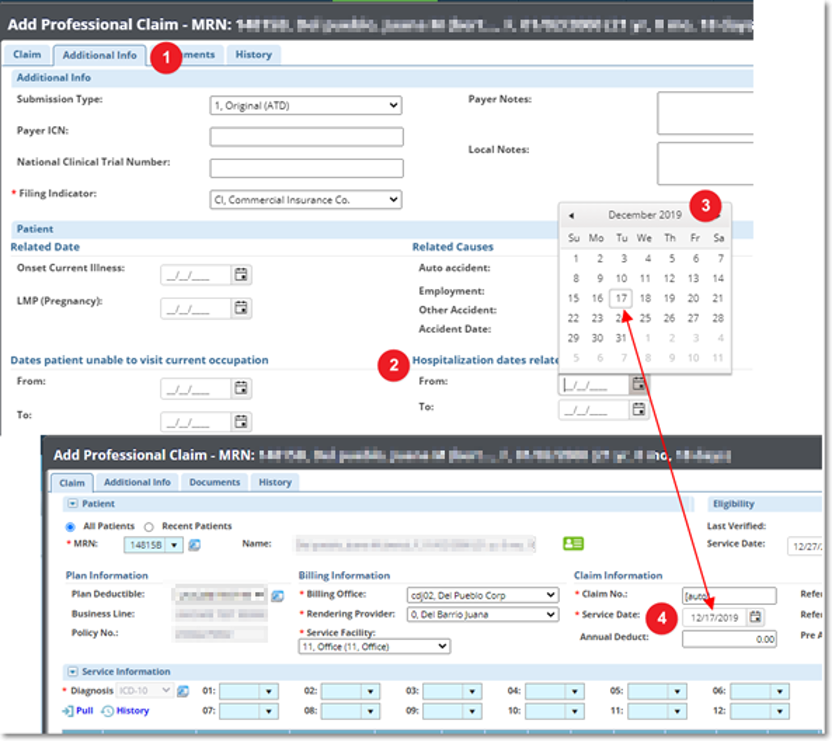Click calendar icon for Service Date field
This screenshot has height=742, width=832.
click(755, 617)
